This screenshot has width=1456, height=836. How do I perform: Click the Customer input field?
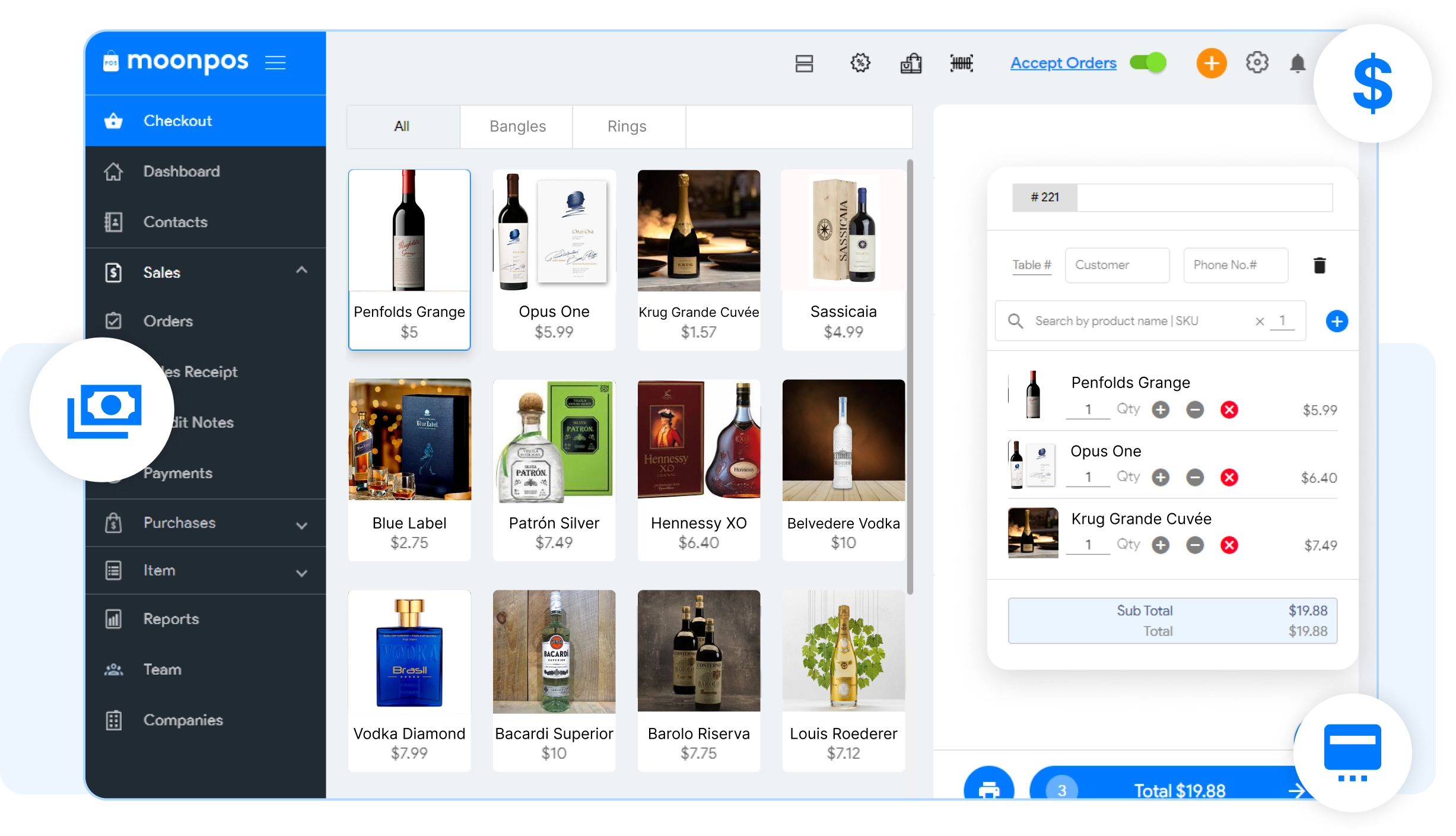click(1117, 265)
